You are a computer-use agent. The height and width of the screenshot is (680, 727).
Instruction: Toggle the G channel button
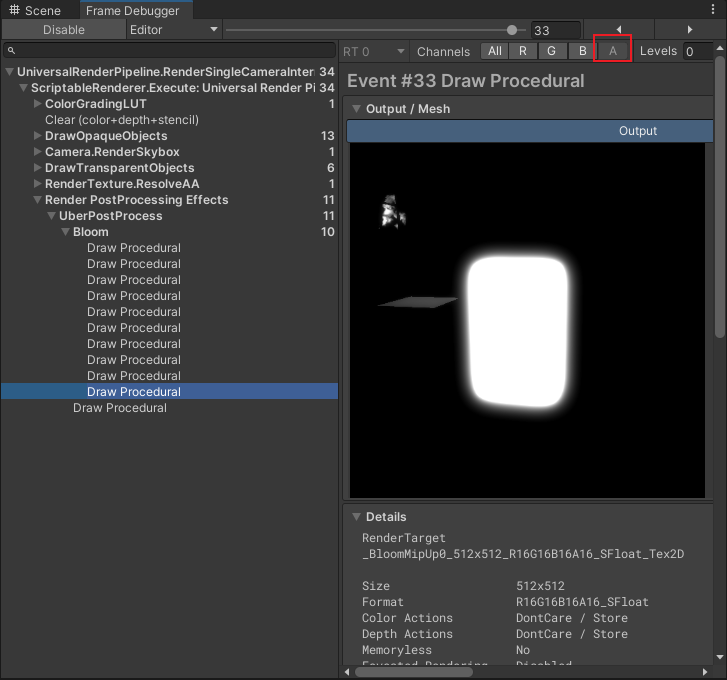(552, 51)
